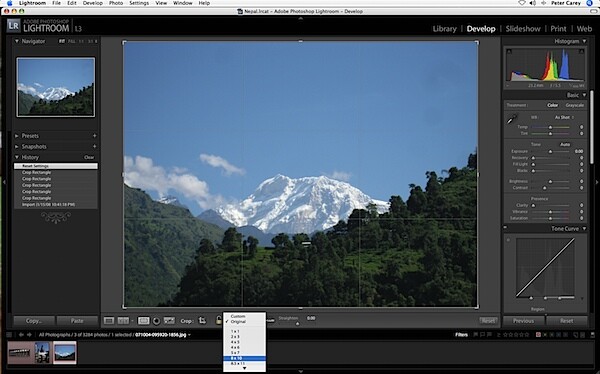Click the Straighten slider handle
The image size is (600, 374).
297,324
